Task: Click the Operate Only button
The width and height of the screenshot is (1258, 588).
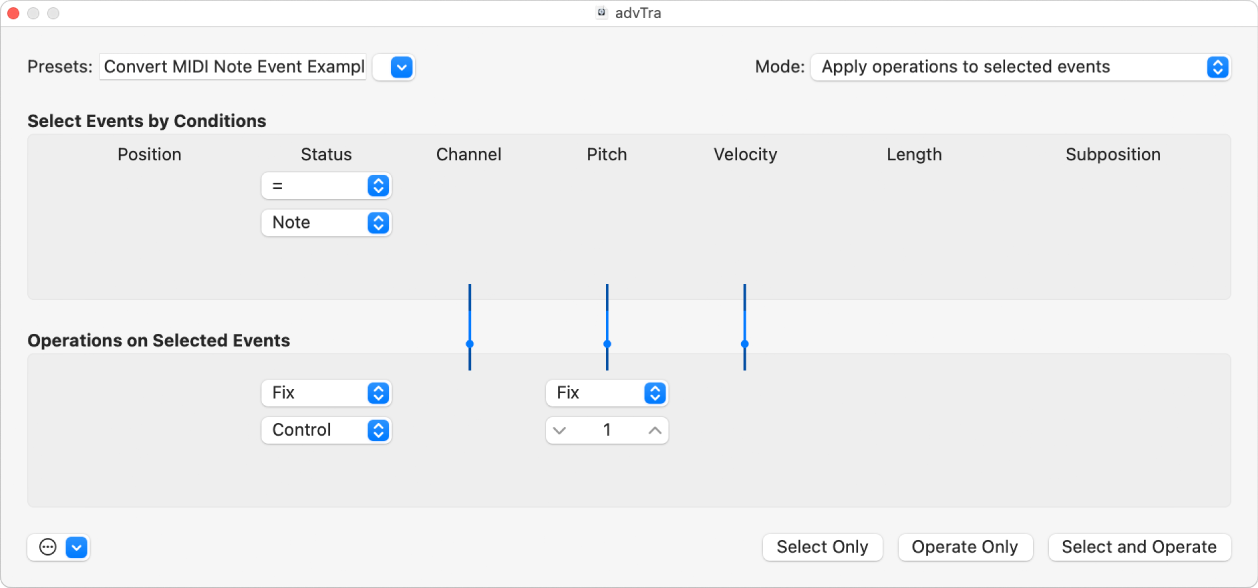Action: click(965, 547)
